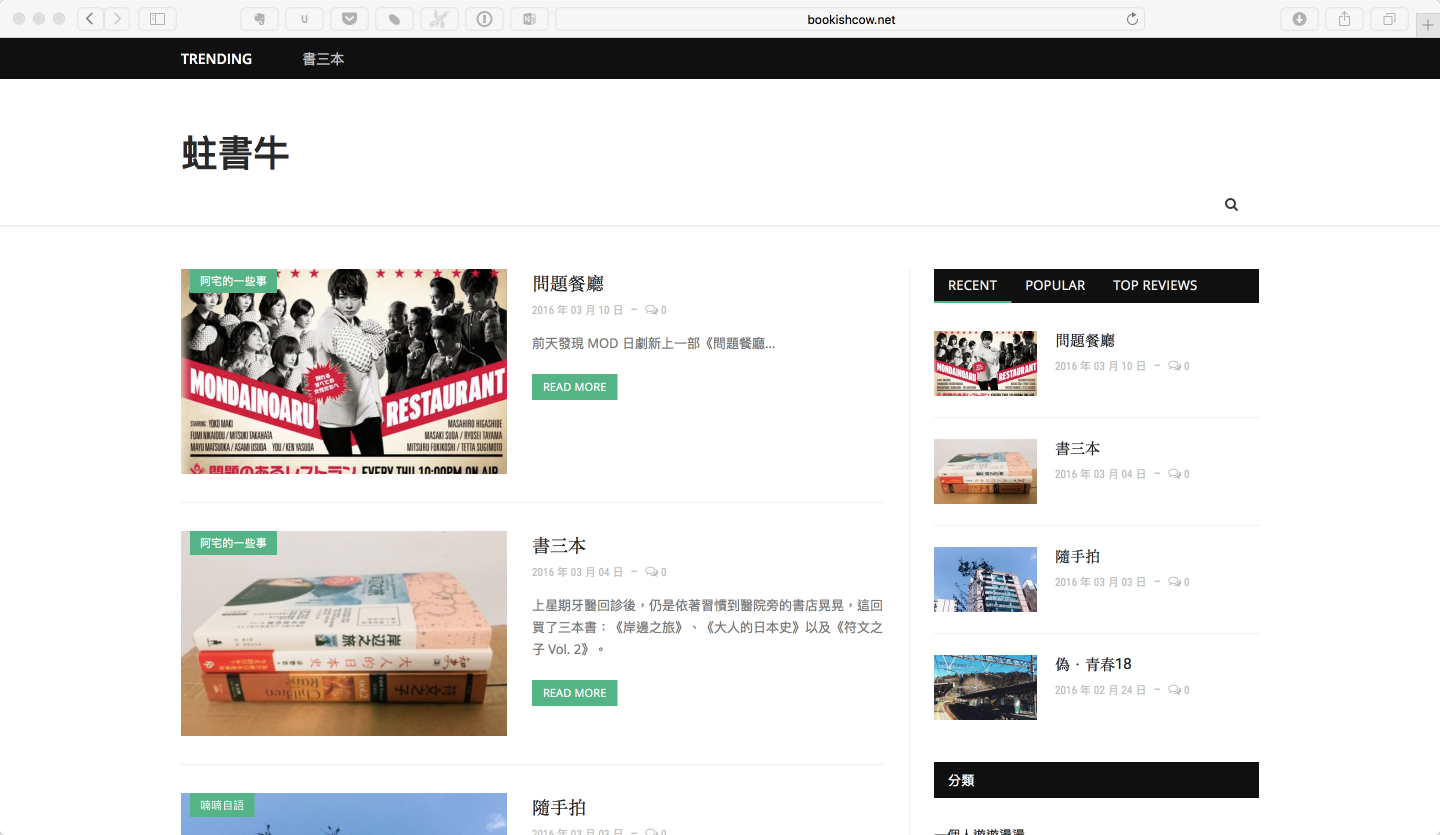The height and width of the screenshot is (835, 1440).
Task: Click READ MORE under 問題餐廳
Action: pyautogui.click(x=574, y=387)
